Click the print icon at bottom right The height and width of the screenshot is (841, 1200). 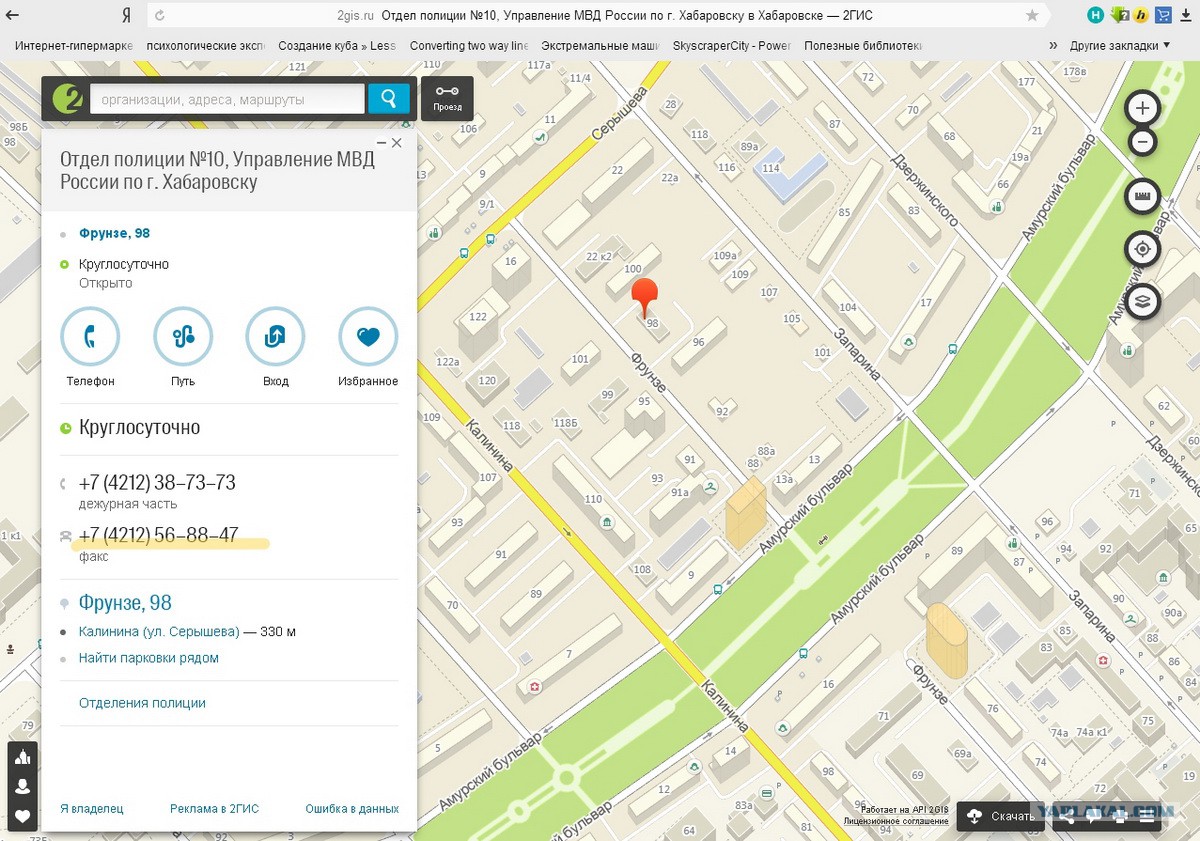[x=1120, y=816]
